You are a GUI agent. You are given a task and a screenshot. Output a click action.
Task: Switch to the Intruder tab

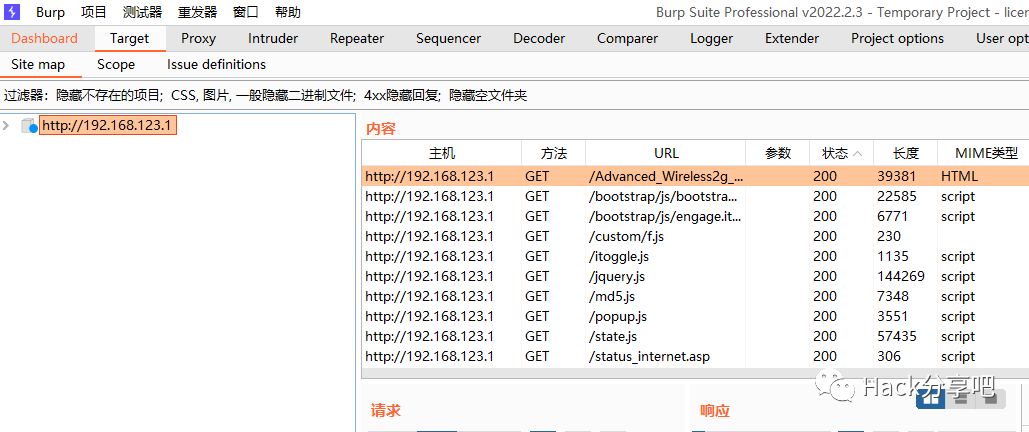273,39
